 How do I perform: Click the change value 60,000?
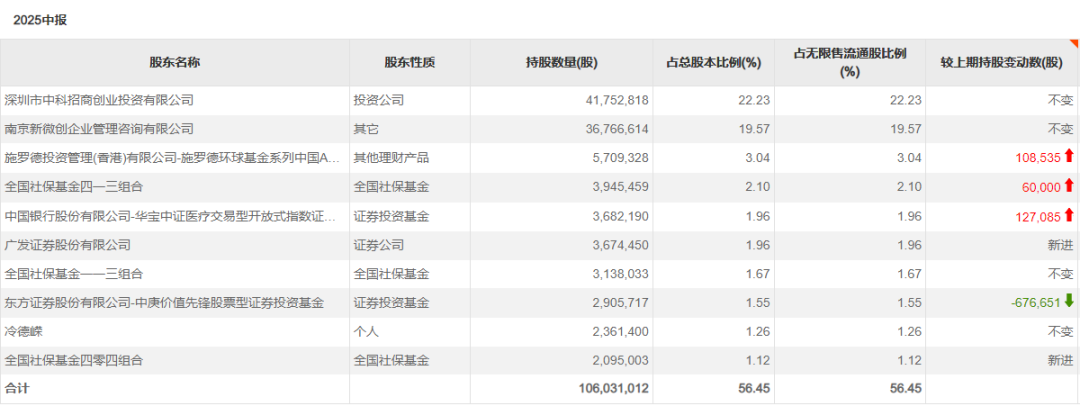tap(1041, 187)
